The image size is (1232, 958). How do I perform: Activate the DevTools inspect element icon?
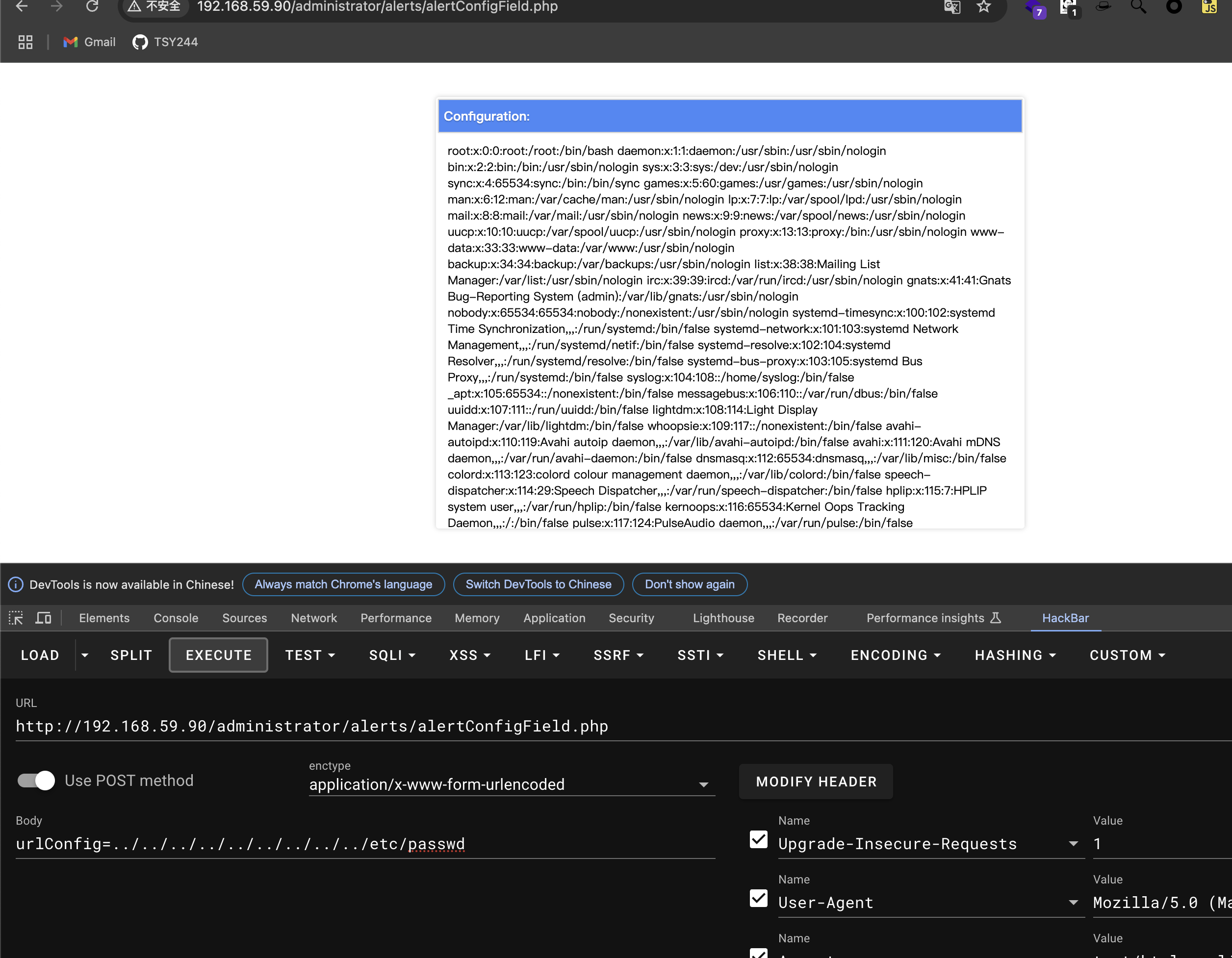[x=16, y=618]
